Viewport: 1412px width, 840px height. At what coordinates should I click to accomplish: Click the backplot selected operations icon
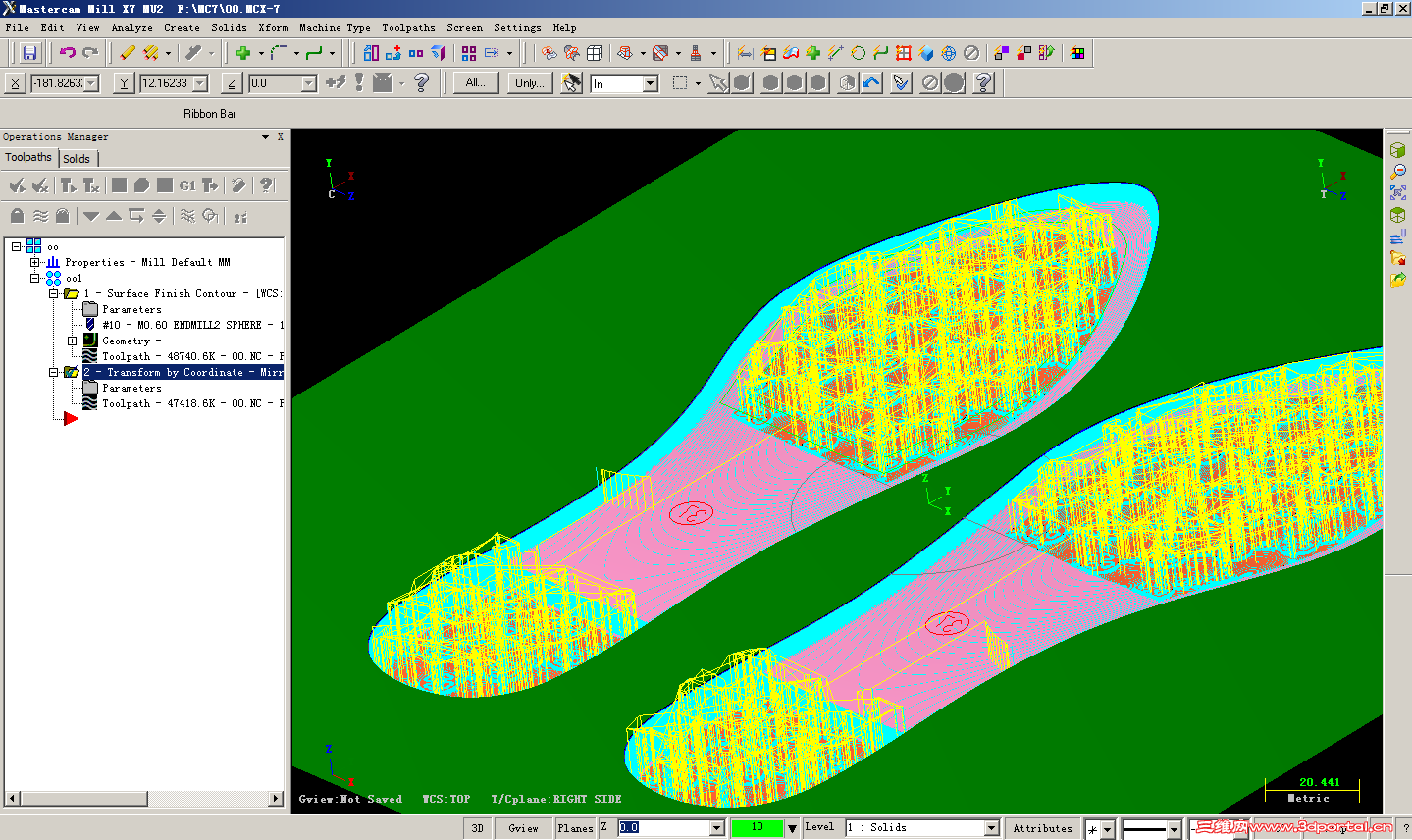click(119, 185)
